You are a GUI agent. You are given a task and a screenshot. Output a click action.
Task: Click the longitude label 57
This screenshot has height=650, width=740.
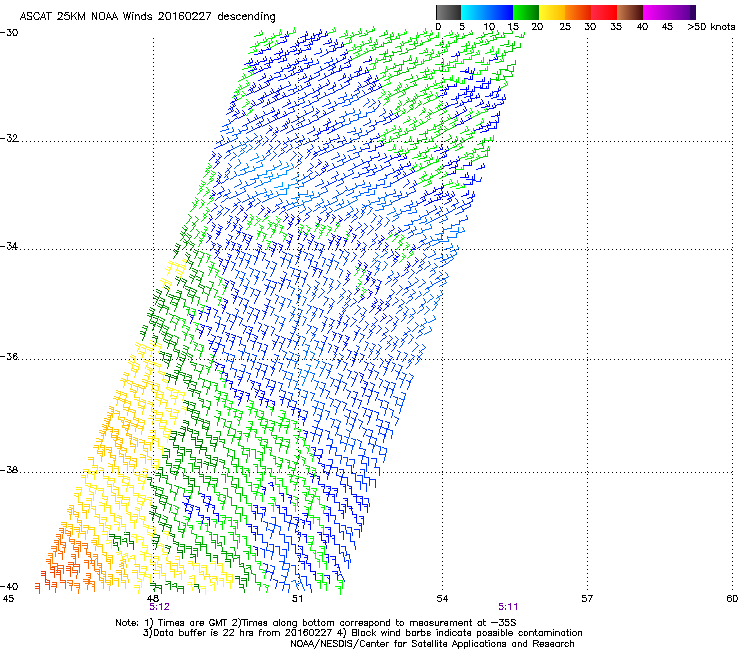tap(587, 599)
